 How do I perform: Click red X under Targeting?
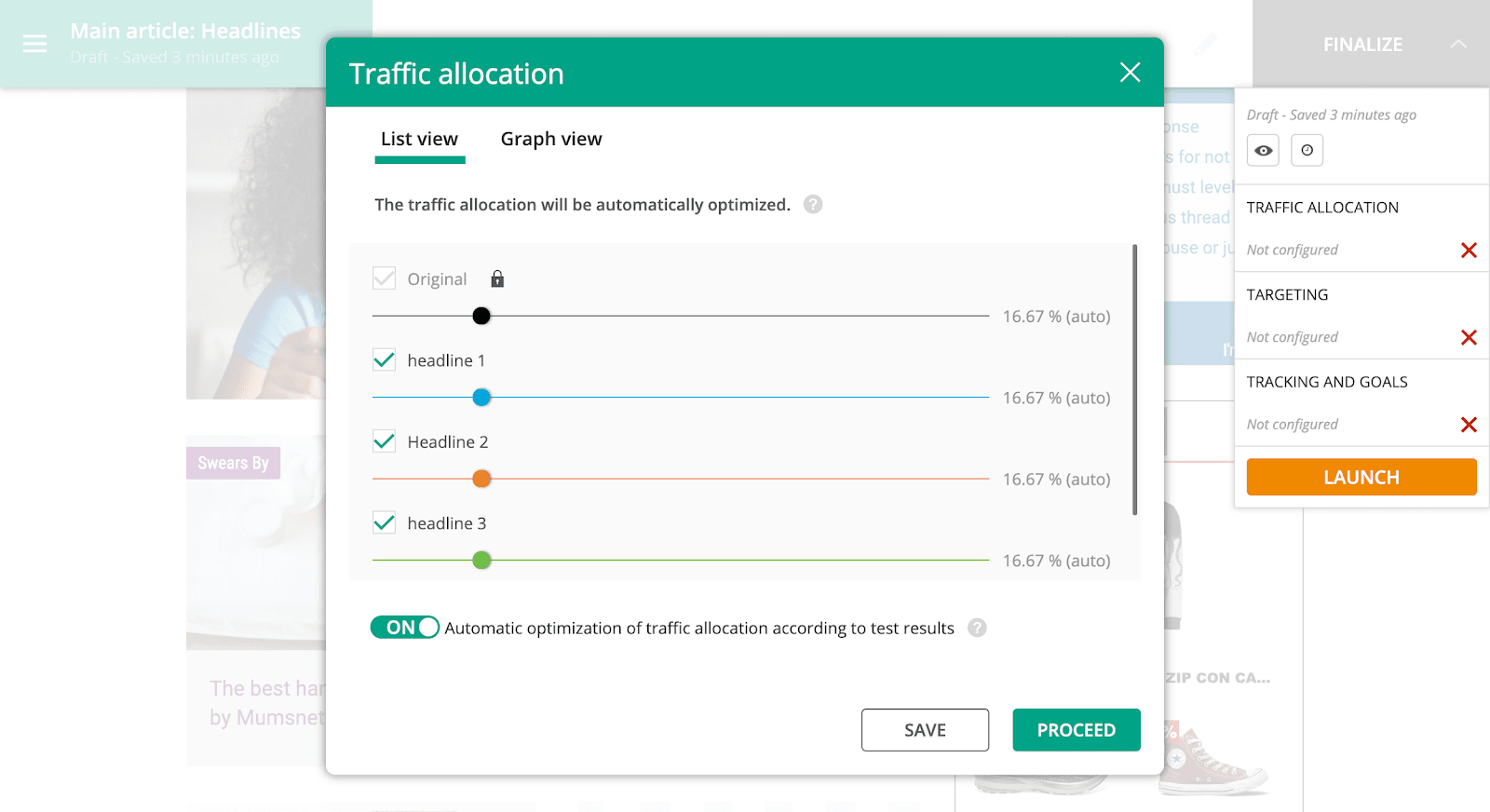(1469, 337)
